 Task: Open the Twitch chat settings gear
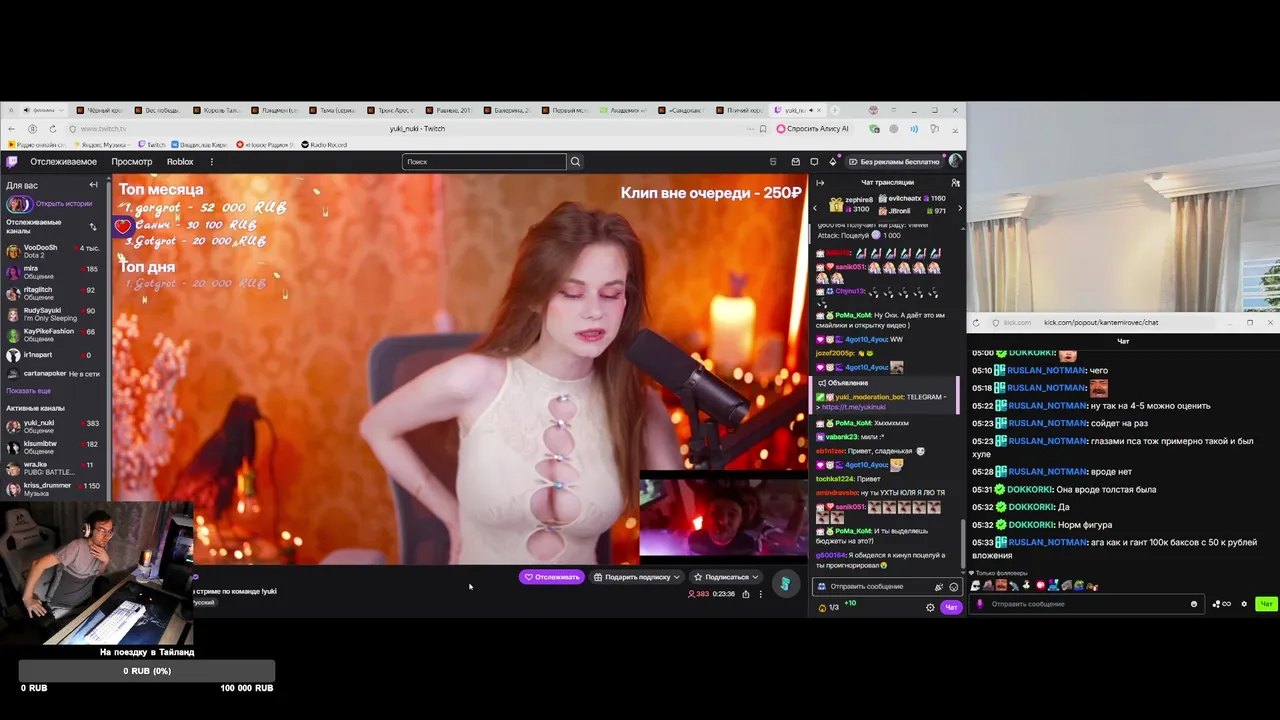[x=930, y=607]
